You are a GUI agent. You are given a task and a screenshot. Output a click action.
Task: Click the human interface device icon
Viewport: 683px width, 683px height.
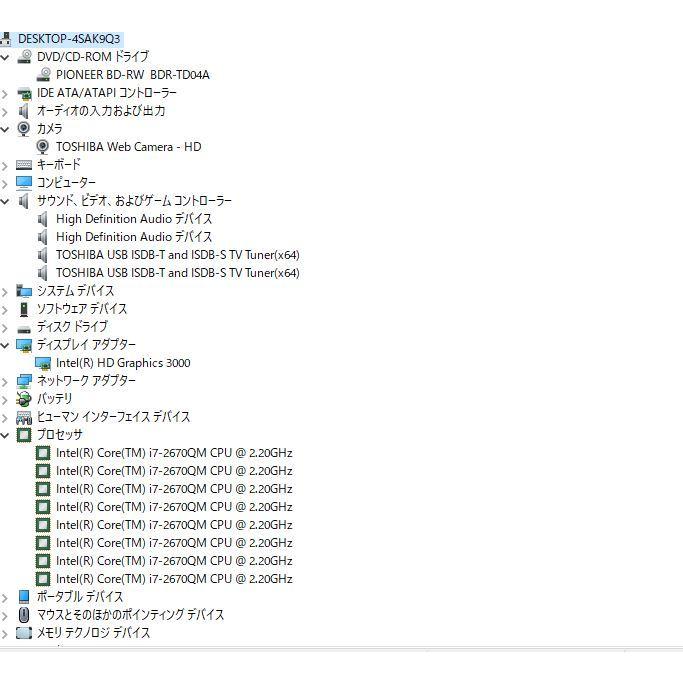(24, 417)
